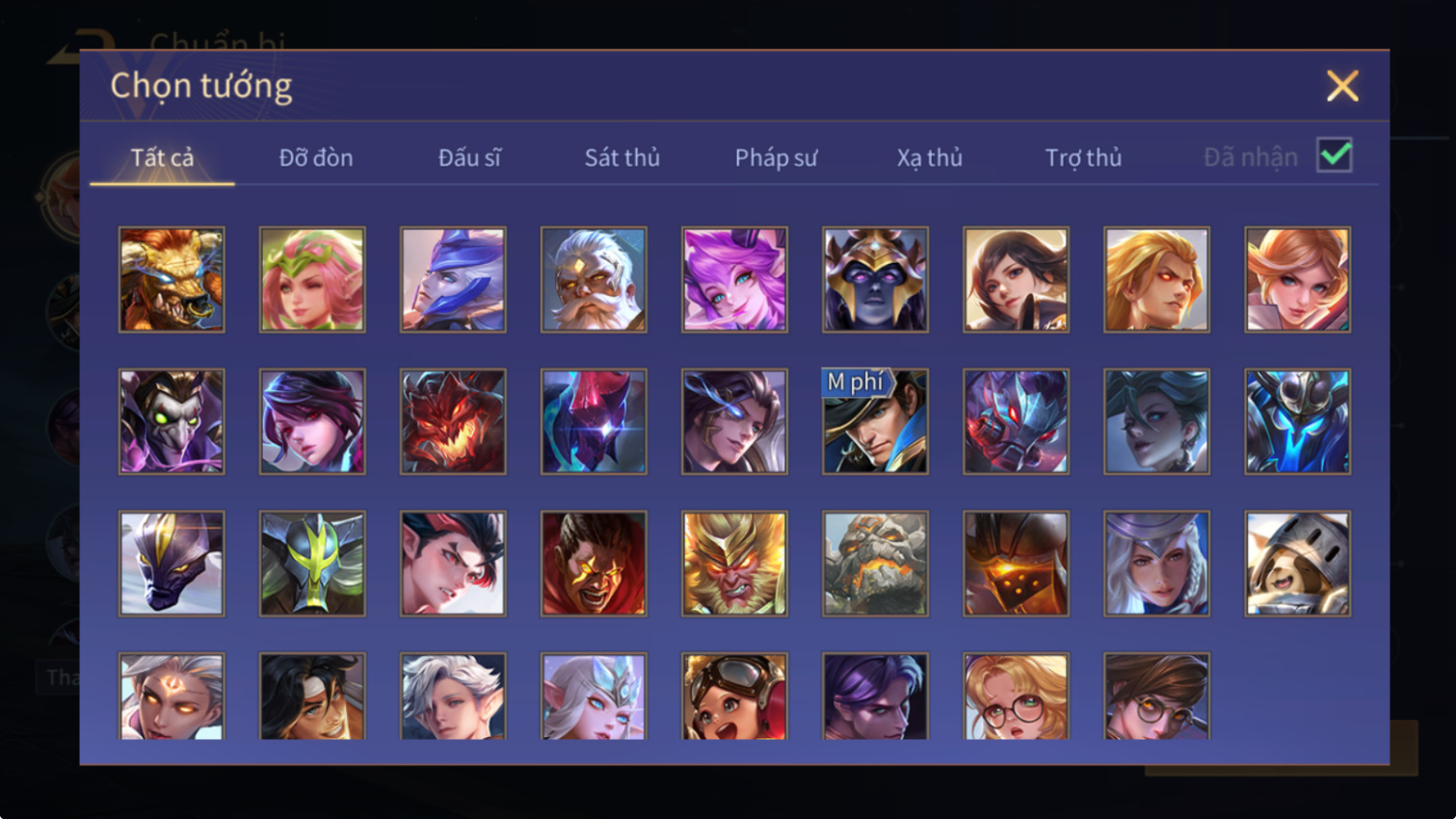Select the blonde girl with round glasses

1016,696
